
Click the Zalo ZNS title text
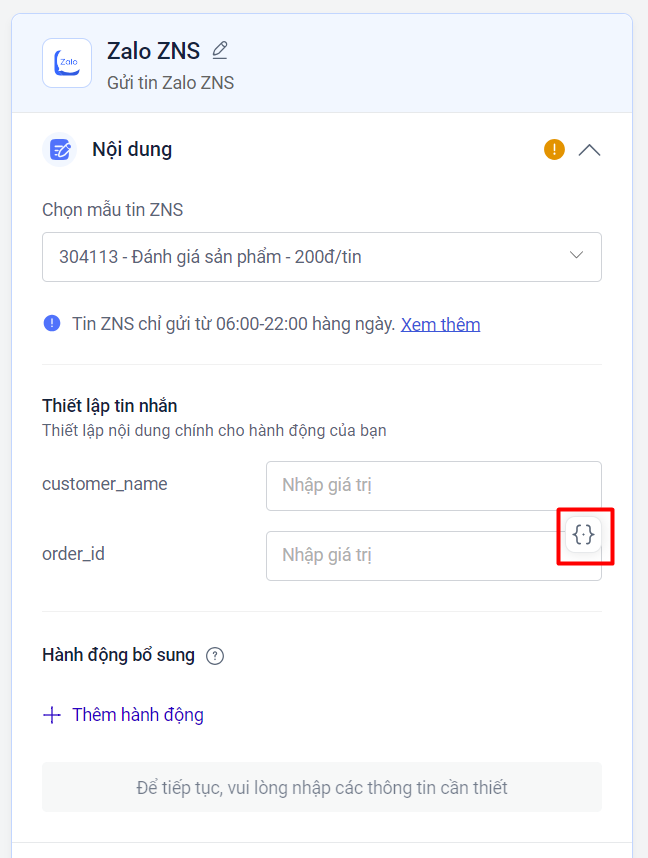pos(154,51)
